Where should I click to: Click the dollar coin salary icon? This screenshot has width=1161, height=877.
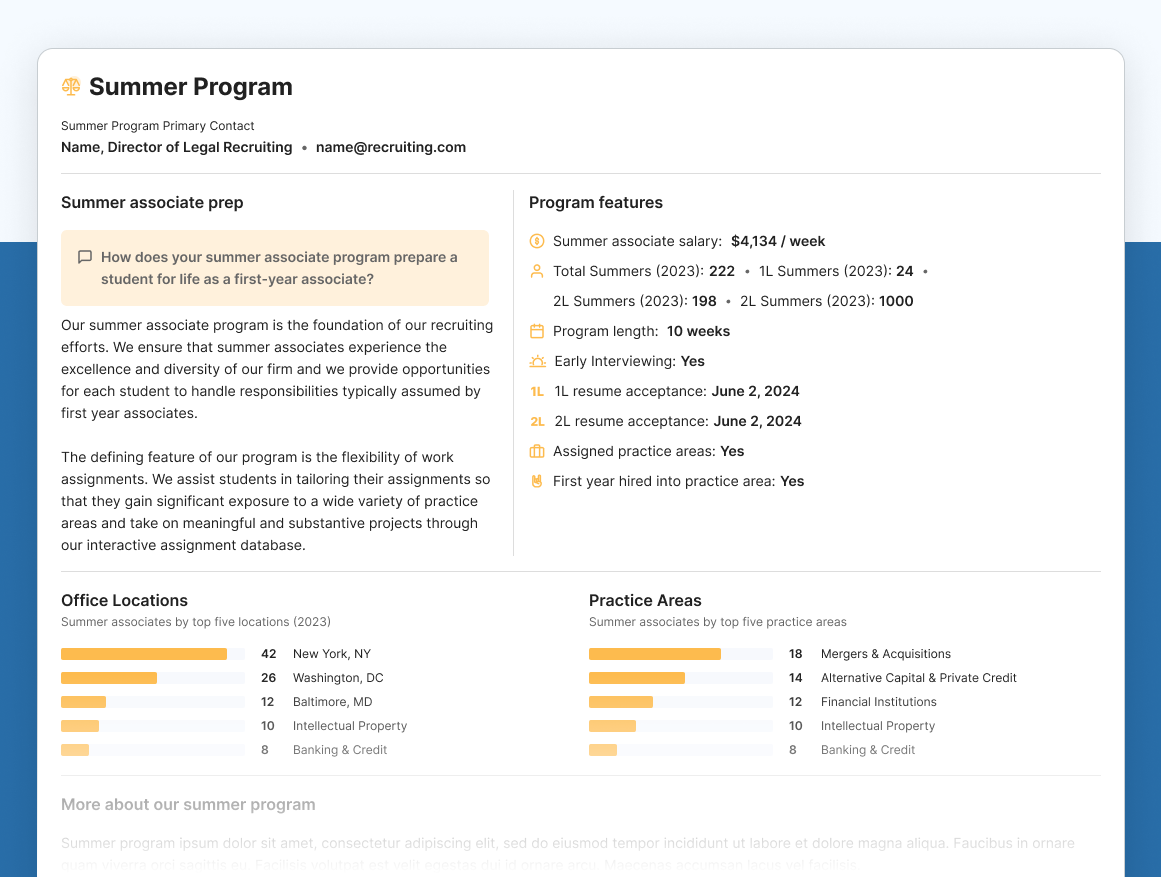[x=537, y=241]
